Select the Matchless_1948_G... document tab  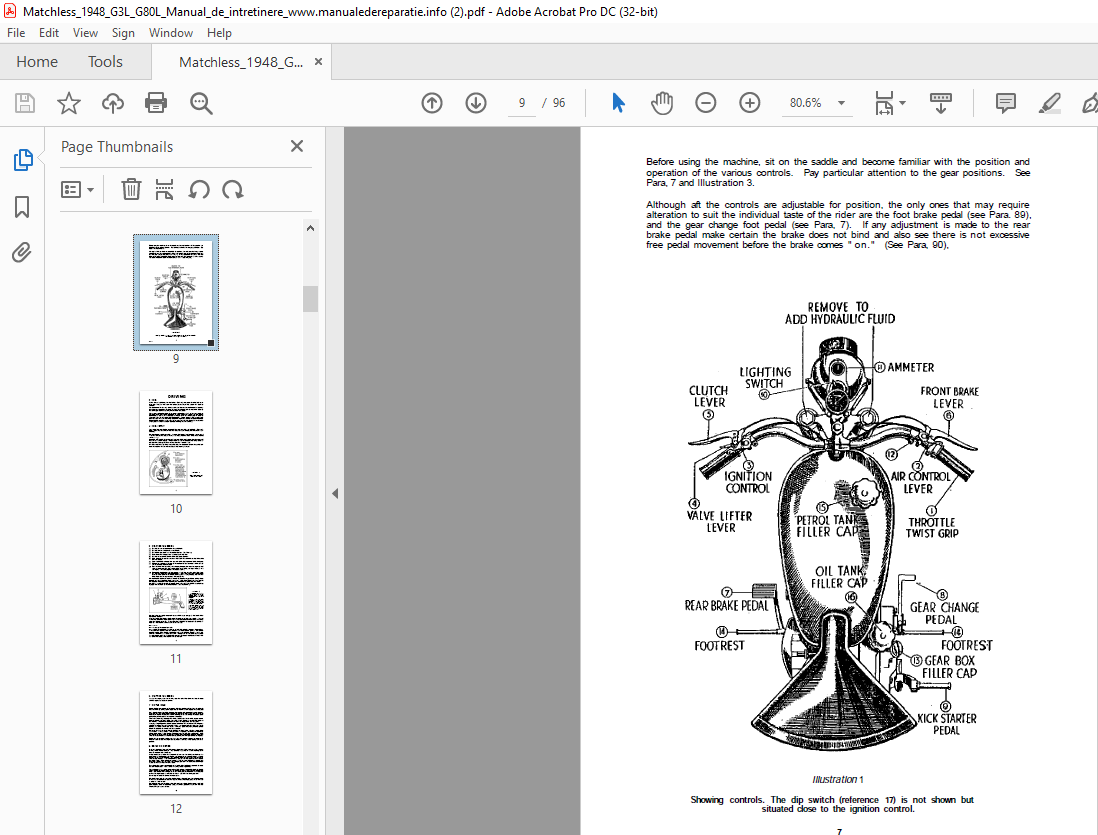coord(241,62)
